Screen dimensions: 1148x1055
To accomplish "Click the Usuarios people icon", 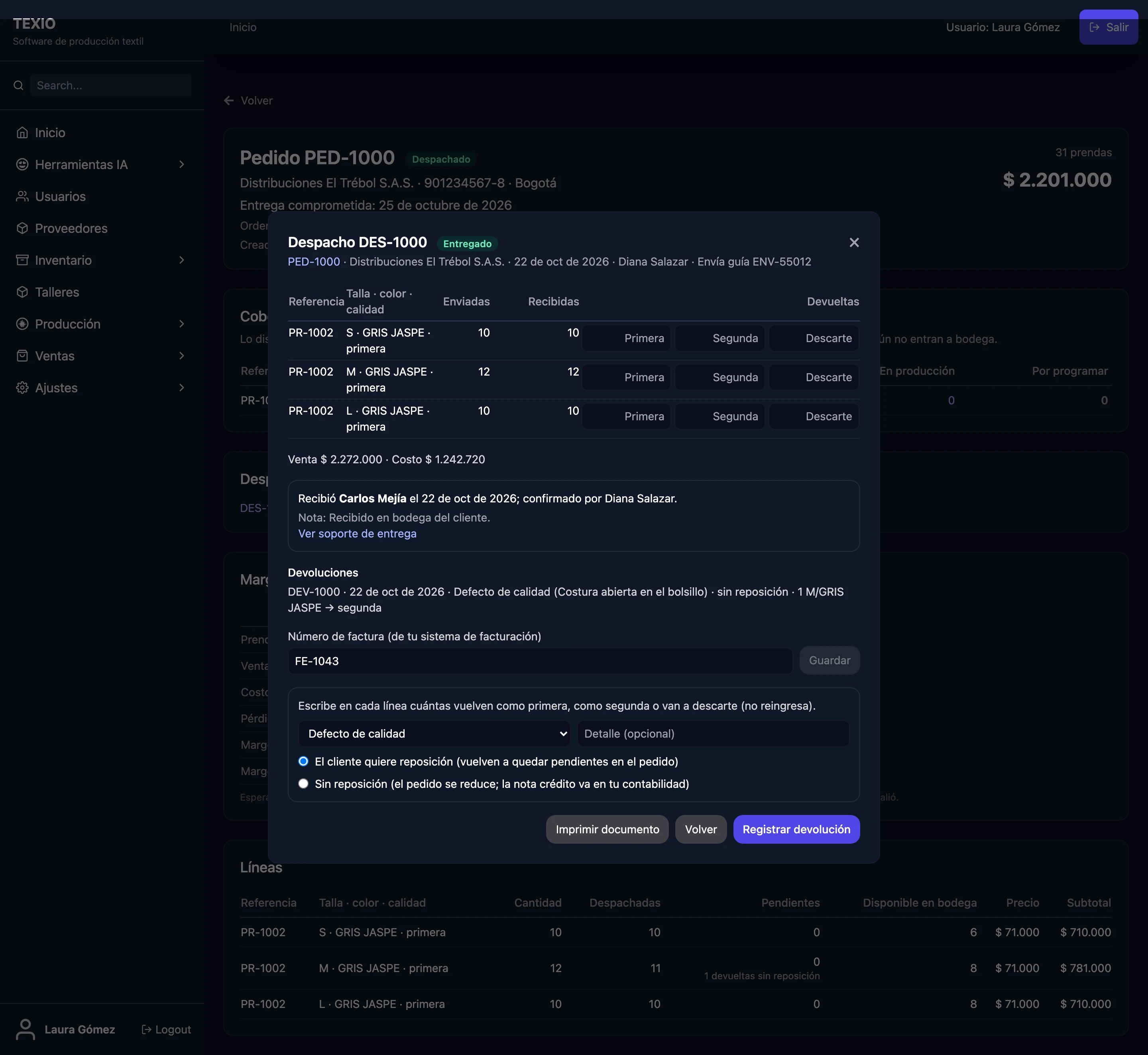I will (x=22, y=197).
